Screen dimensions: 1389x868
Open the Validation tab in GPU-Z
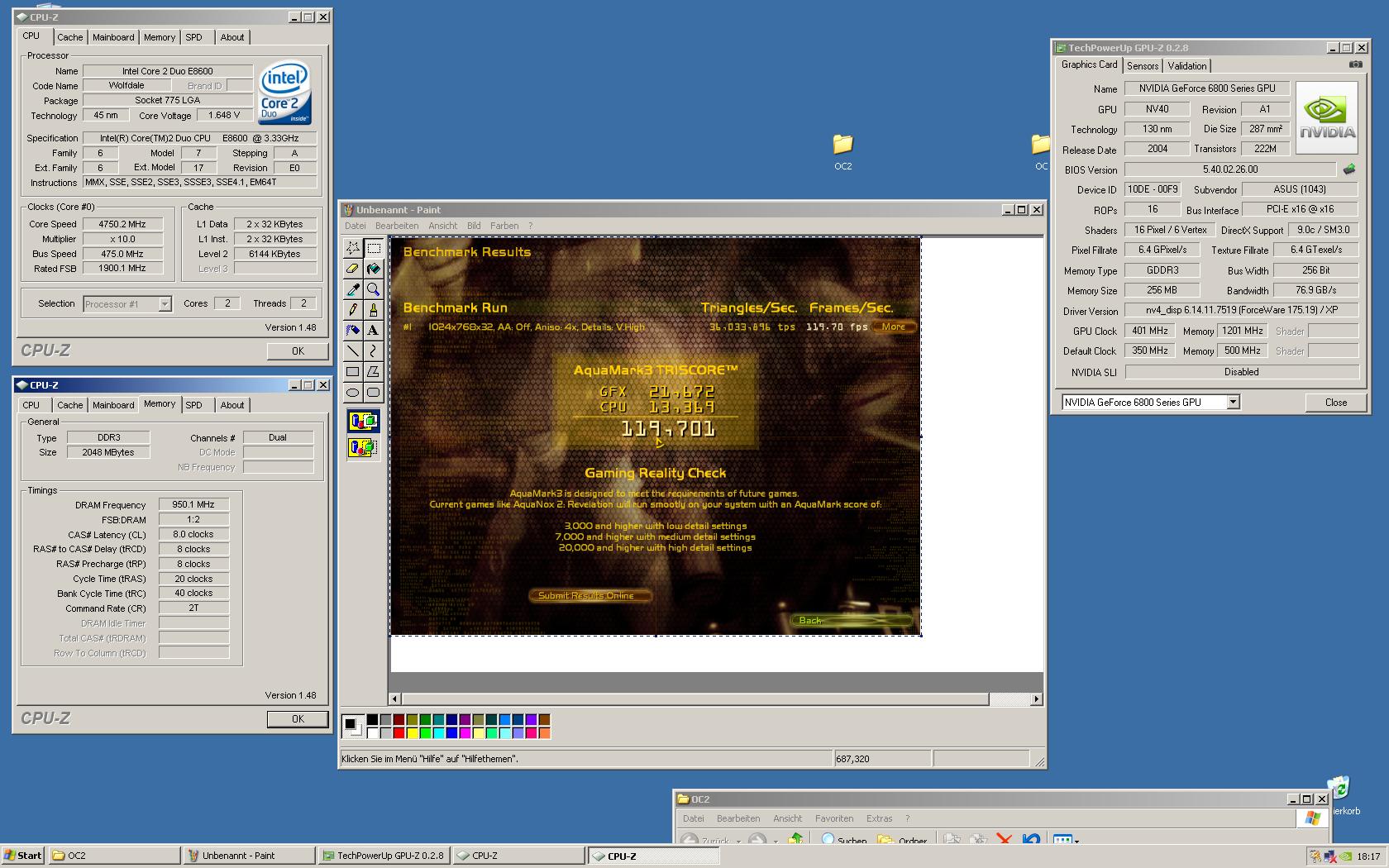pyautogui.click(x=1187, y=66)
